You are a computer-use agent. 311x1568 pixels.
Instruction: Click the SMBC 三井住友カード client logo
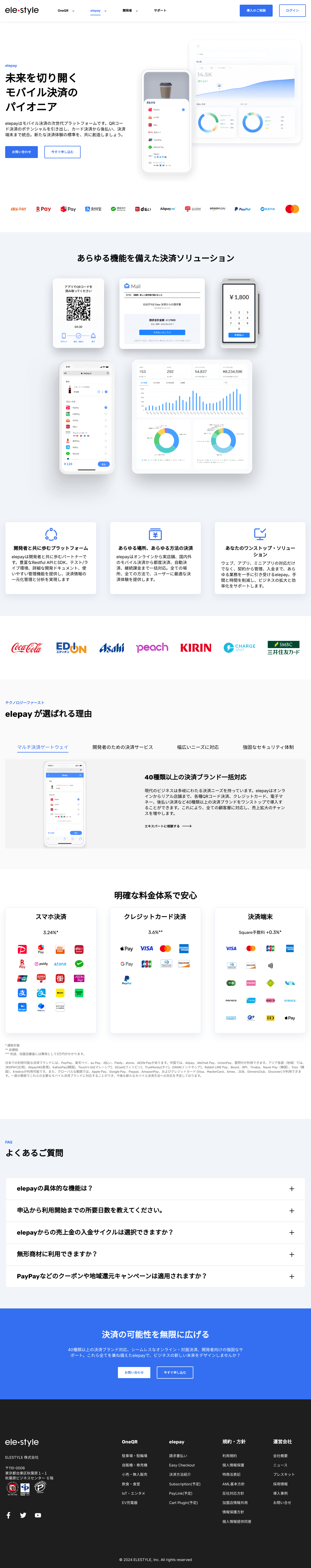pos(284,648)
